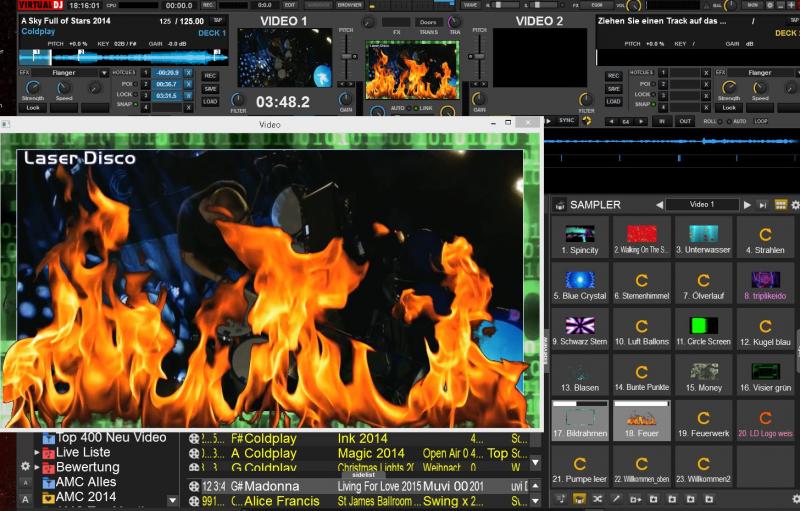This screenshot has width=800, height=511.
Task: Trigger the Circle Screen sample pad
Action: (x=703, y=331)
